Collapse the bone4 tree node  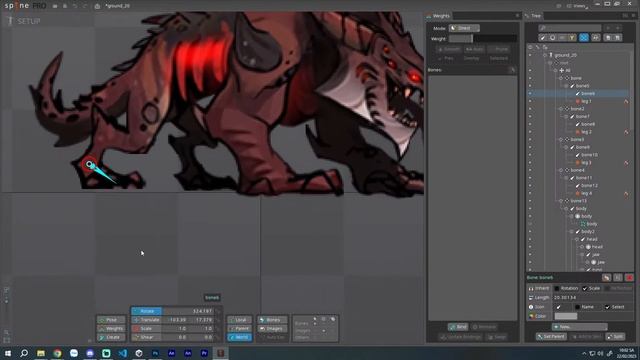[561, 170]
